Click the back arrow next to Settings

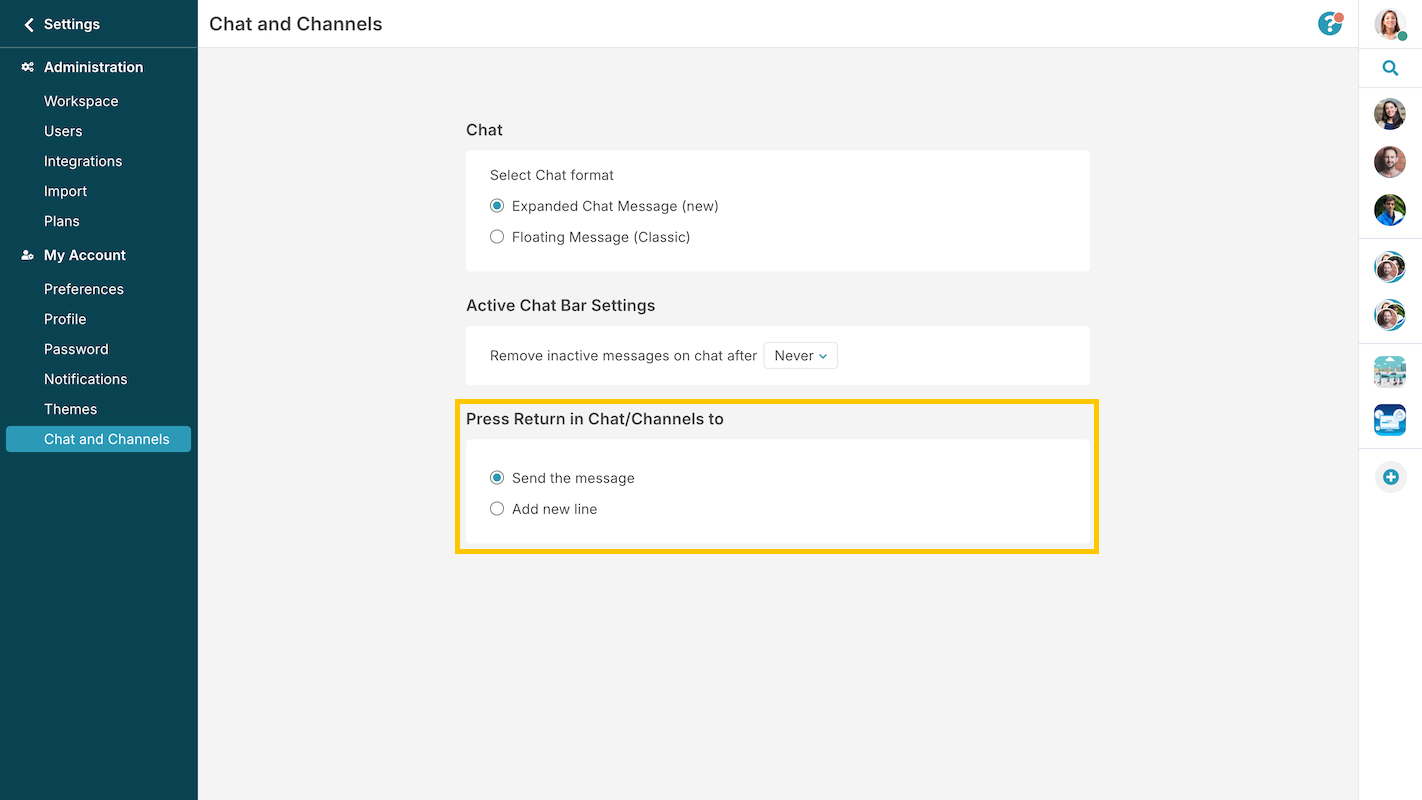pyautogui.click(x=28, y=24)
